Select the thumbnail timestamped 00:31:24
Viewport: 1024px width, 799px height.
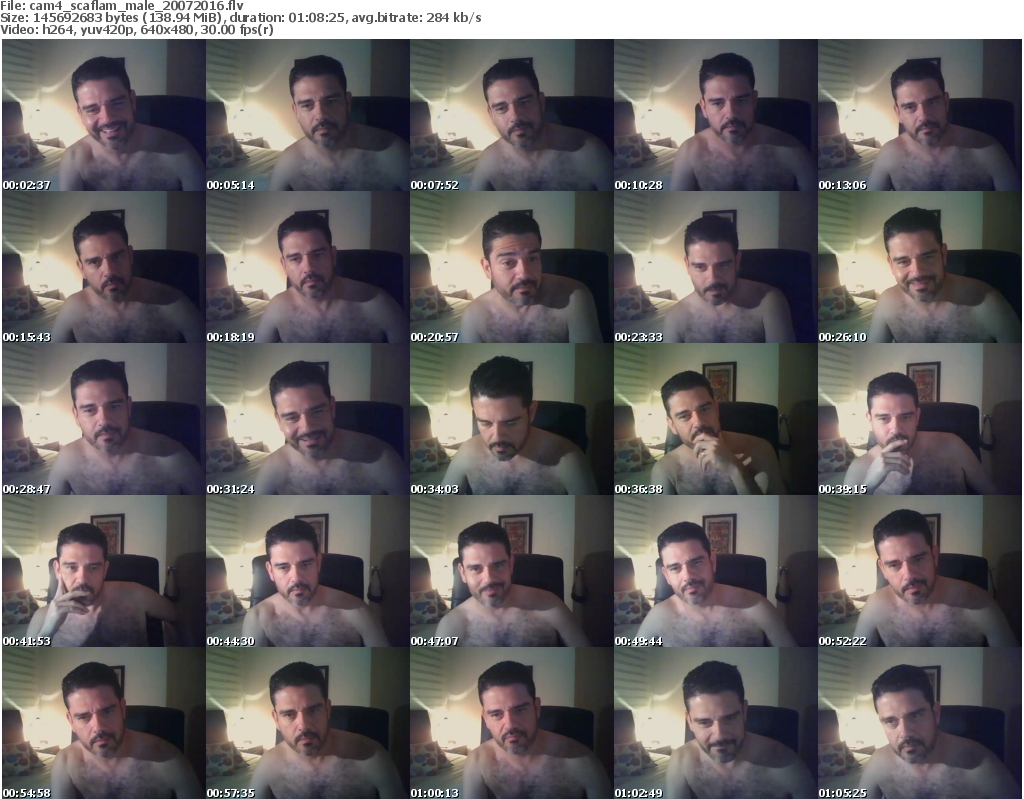pos(308,419)
